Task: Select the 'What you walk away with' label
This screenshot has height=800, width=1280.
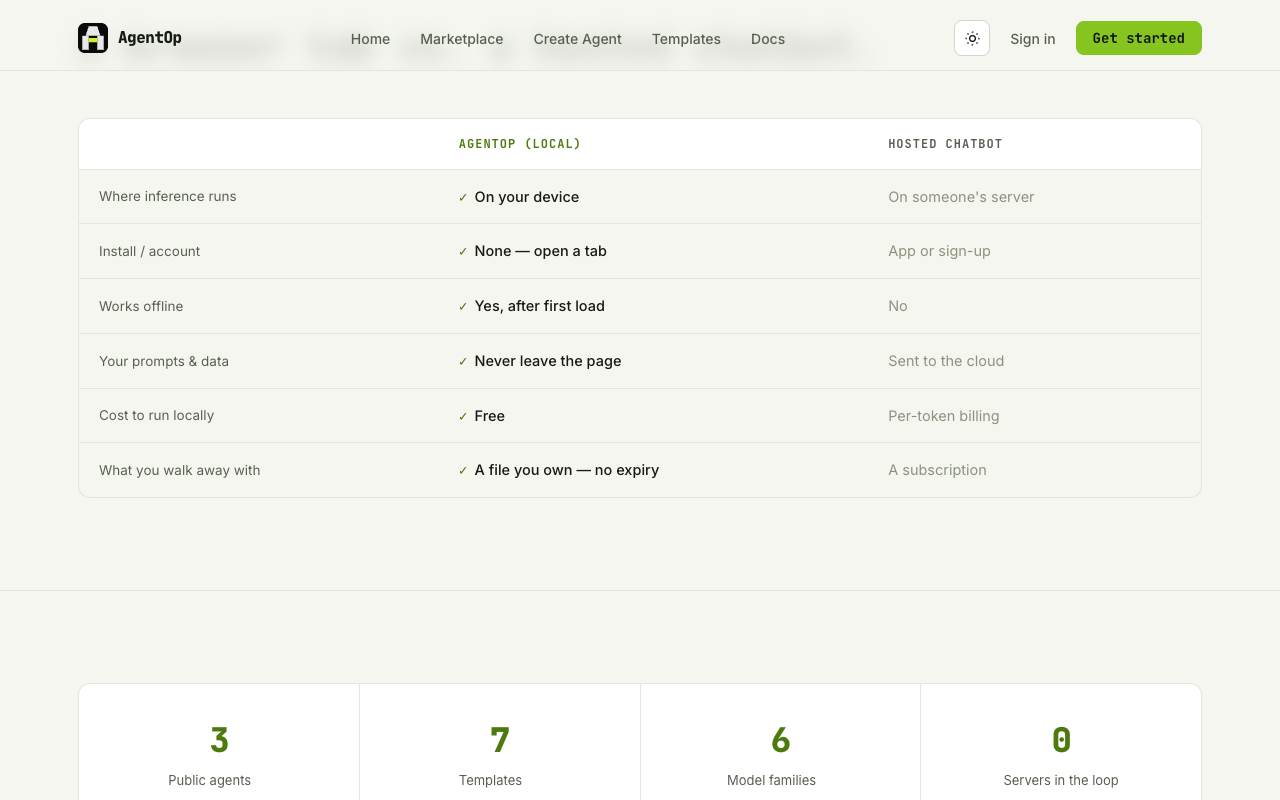Action: (x=180, y=470)
